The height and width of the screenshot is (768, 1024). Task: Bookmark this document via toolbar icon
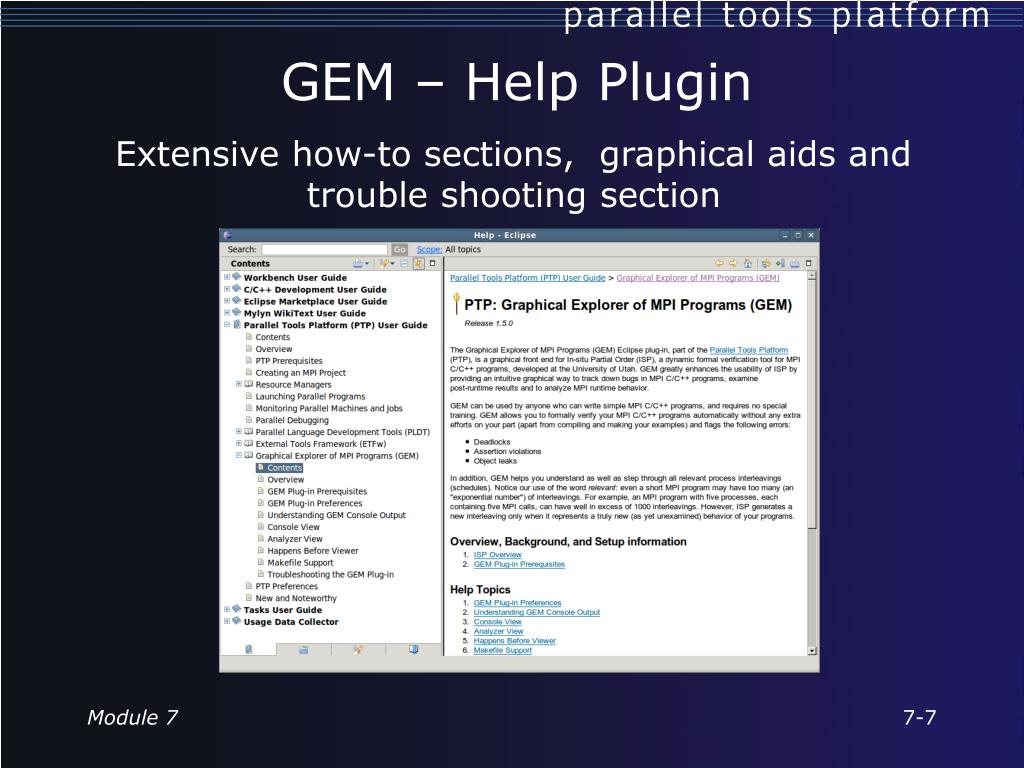pos(780,264)
